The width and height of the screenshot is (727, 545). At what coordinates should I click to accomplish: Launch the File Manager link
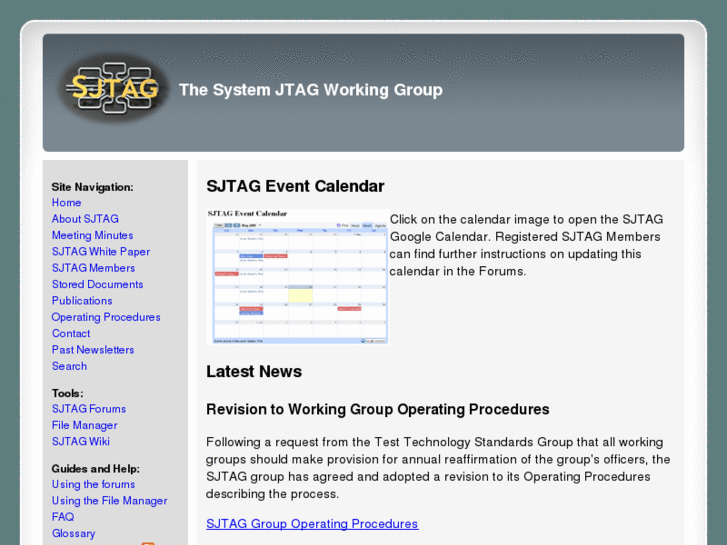pyautogui.click(x=84, y=425)
